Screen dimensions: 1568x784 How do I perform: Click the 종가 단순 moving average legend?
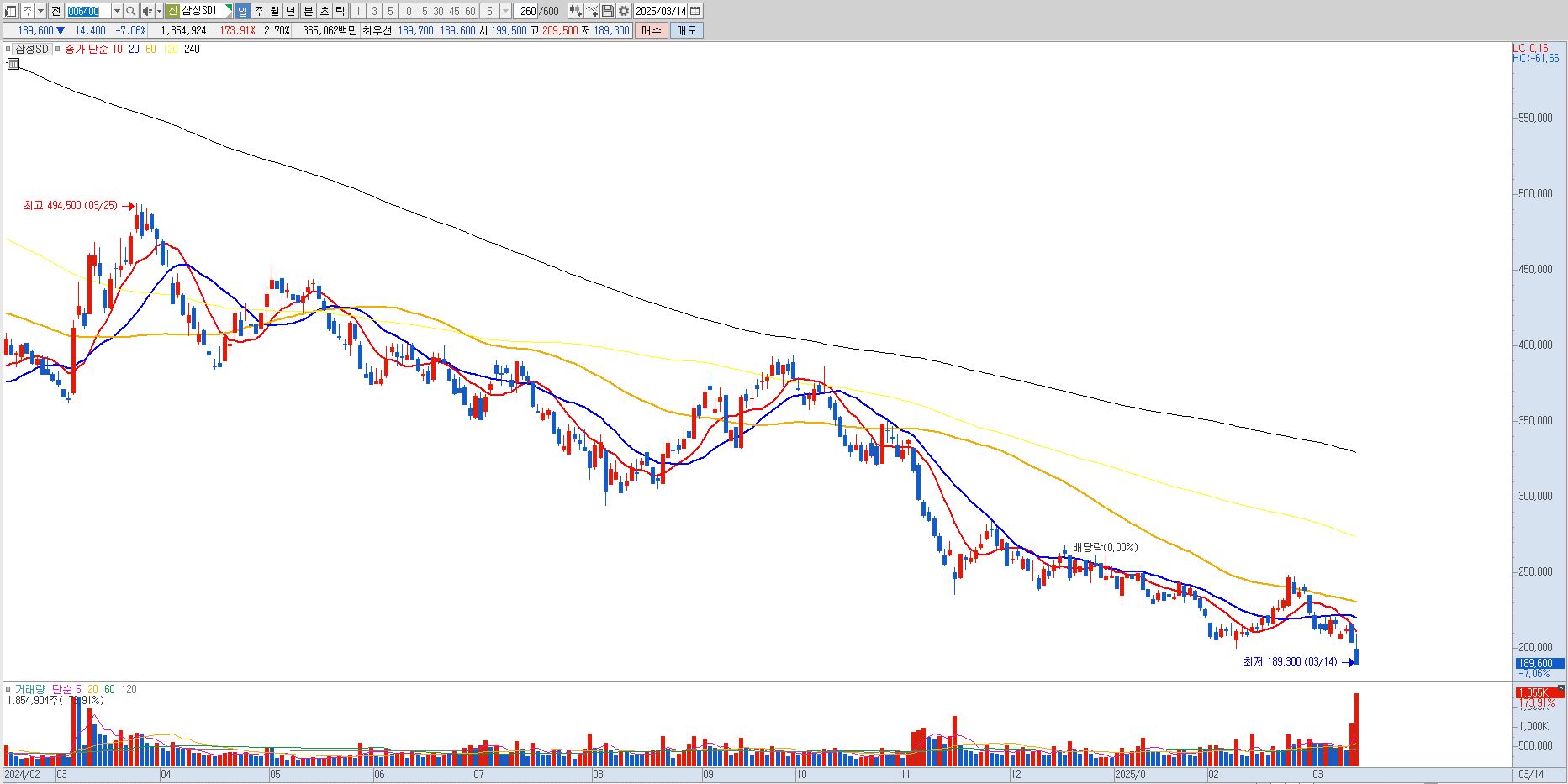point(87,49)
